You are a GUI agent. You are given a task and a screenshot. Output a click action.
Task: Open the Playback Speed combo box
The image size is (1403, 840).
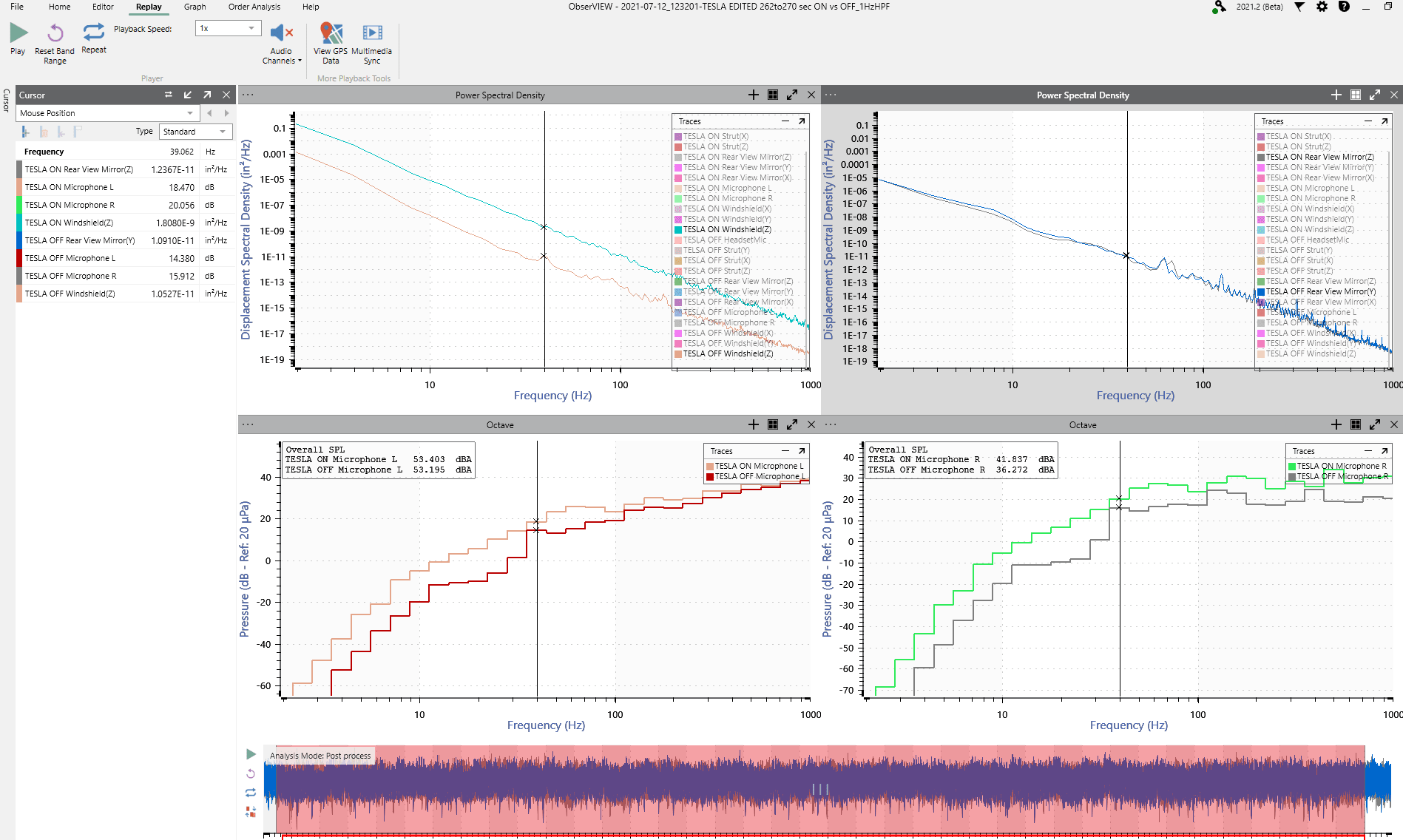coord(229,28)
